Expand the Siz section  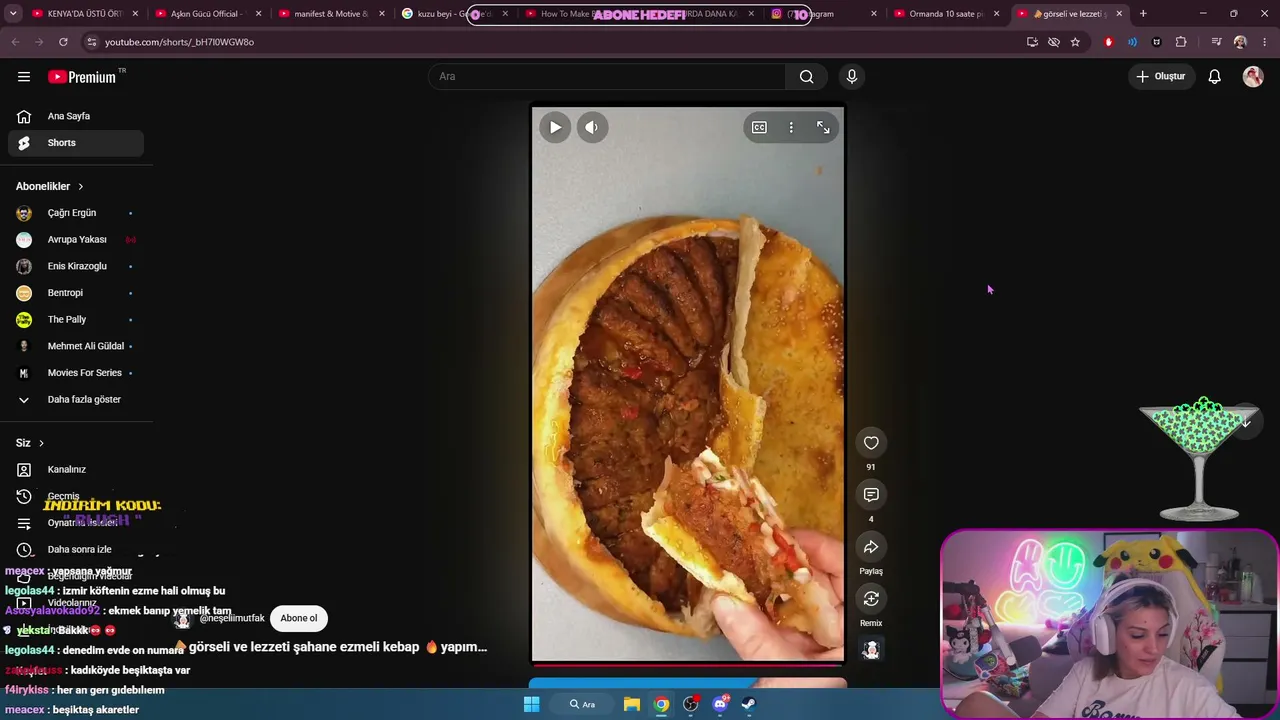pos(30,443)
